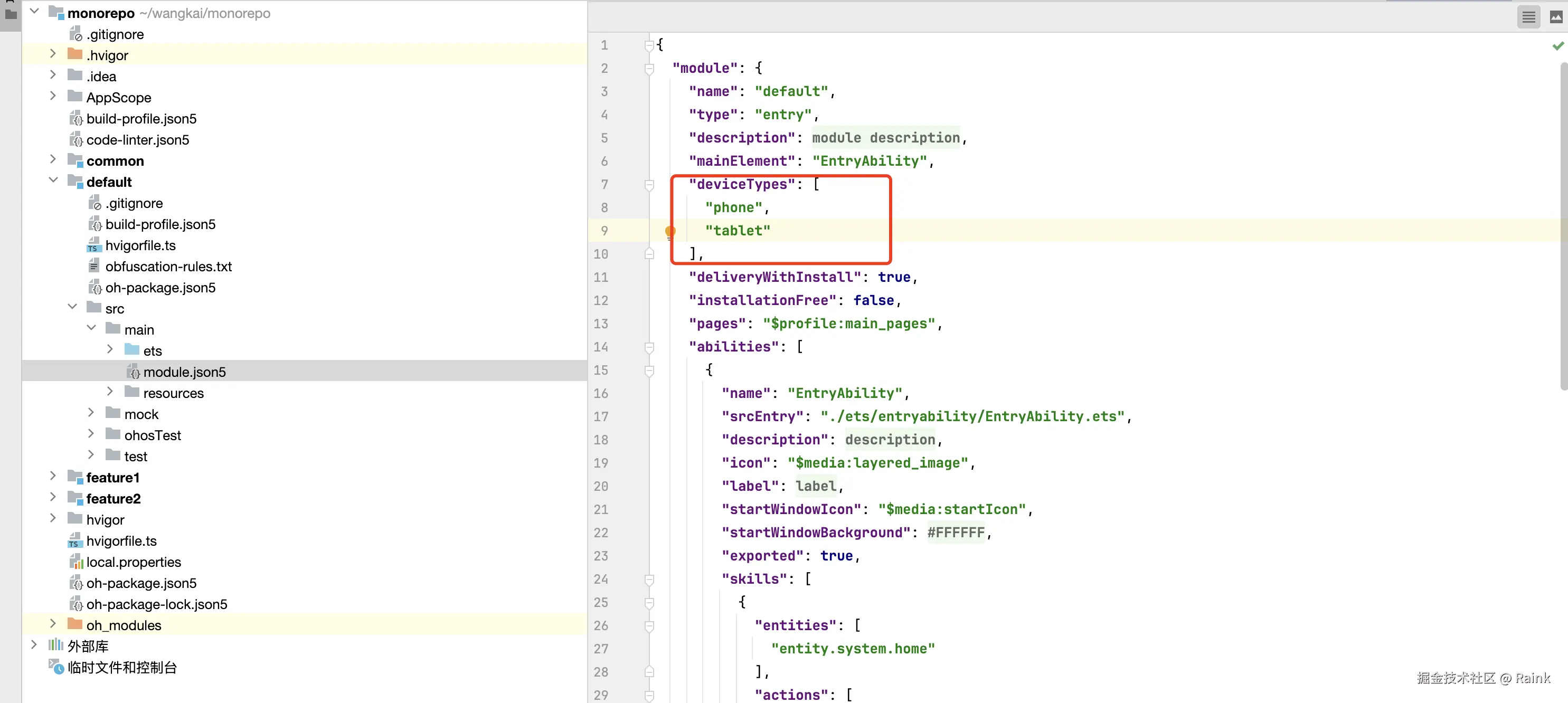Toggle fold marker for abilities array on line 14
Screen dimensions: 1568x703
click(649, 347)
